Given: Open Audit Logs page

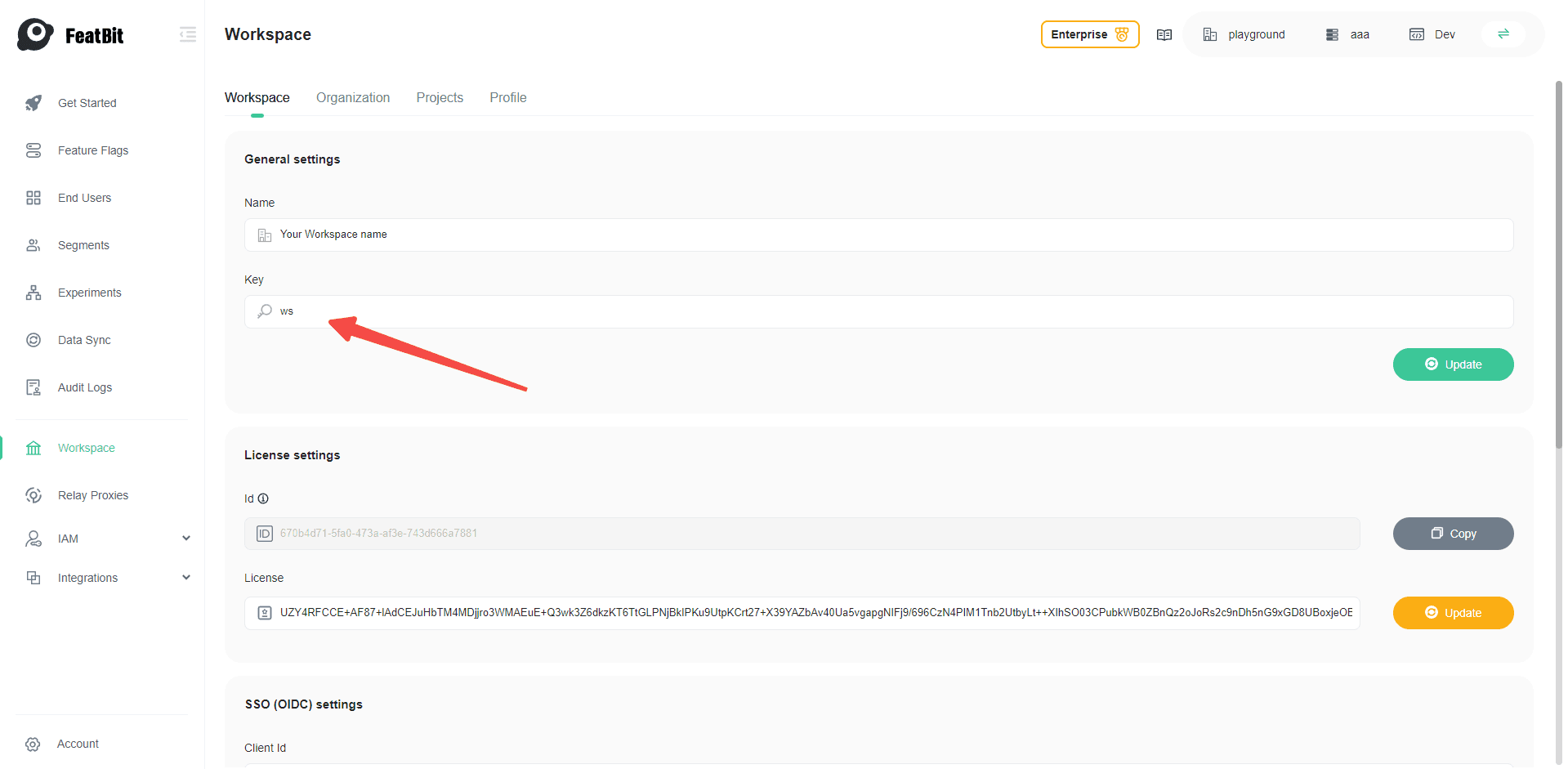Looking at the screenshot, I should point(85,387).
